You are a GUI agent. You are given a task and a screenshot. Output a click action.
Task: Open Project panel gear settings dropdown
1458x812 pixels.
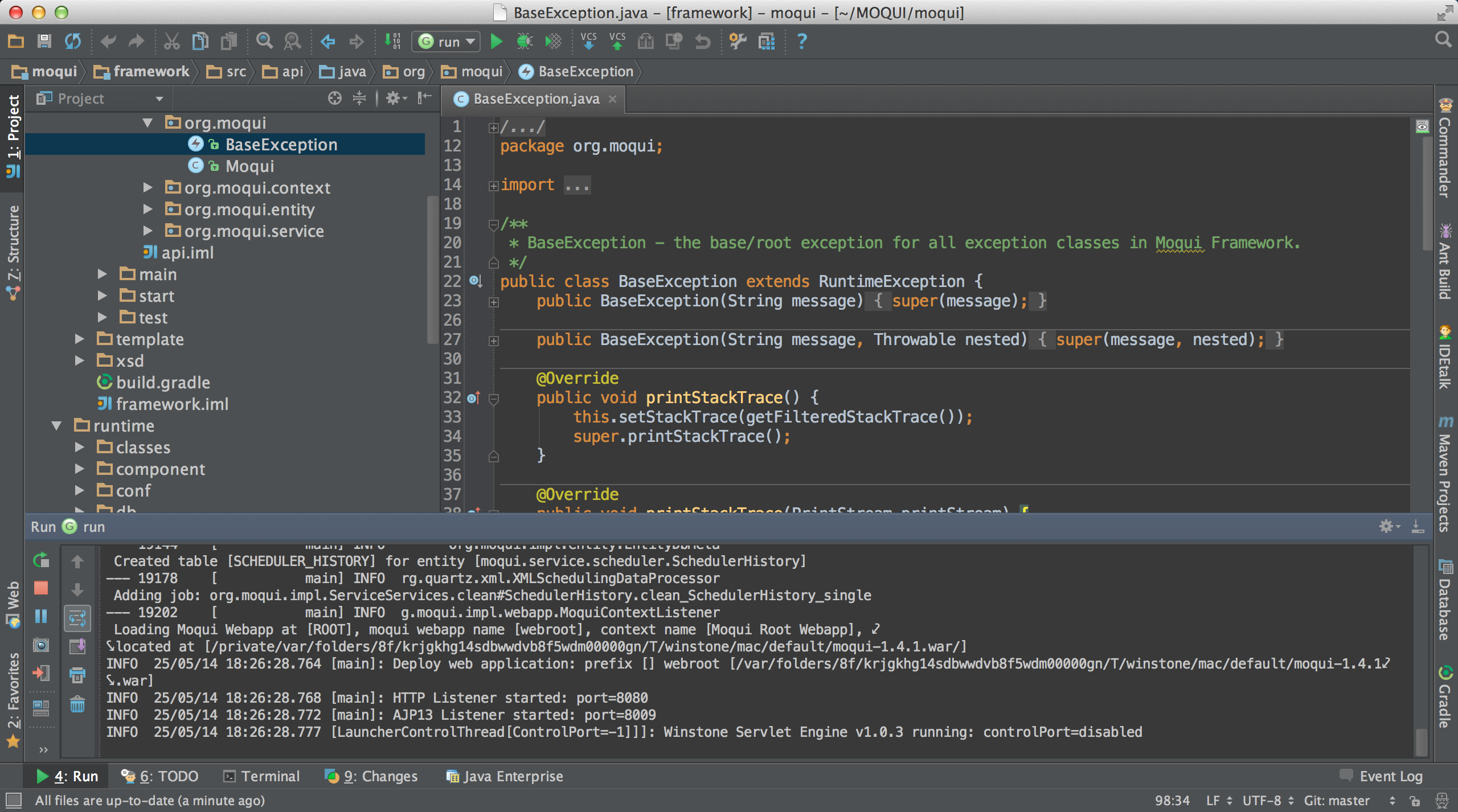(x=396, y=99)
